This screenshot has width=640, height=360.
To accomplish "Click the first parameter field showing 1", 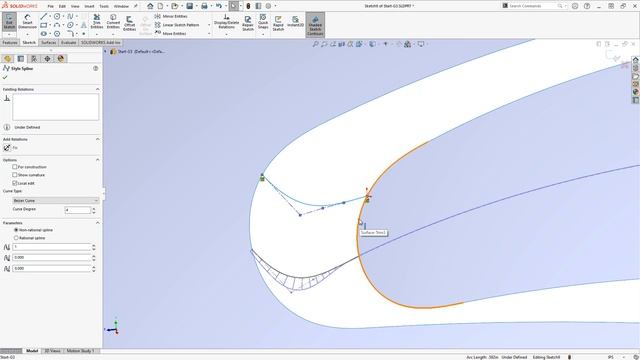I will [x=51, y=247].
